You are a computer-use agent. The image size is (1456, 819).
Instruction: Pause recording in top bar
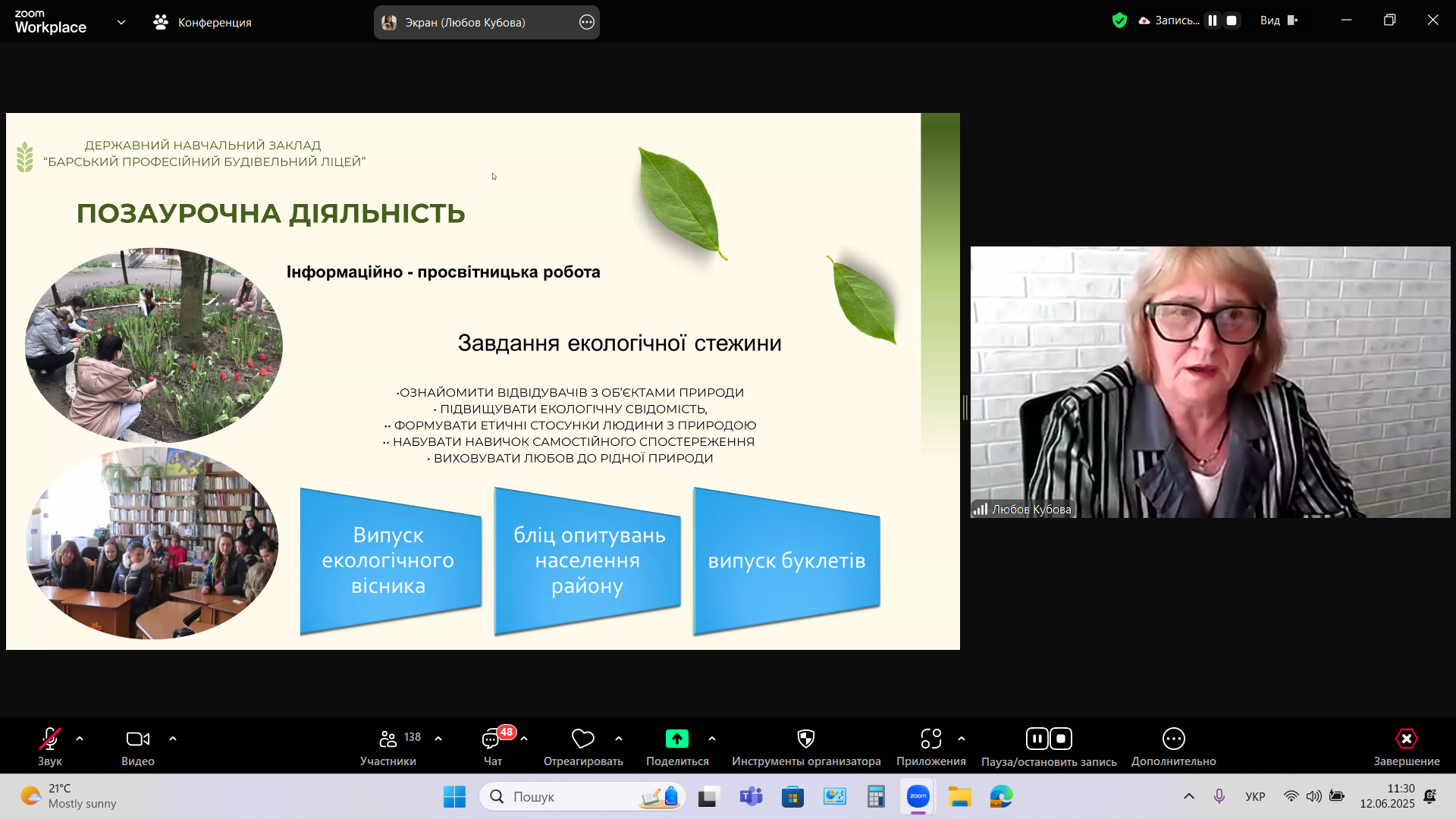[1213, 20]
